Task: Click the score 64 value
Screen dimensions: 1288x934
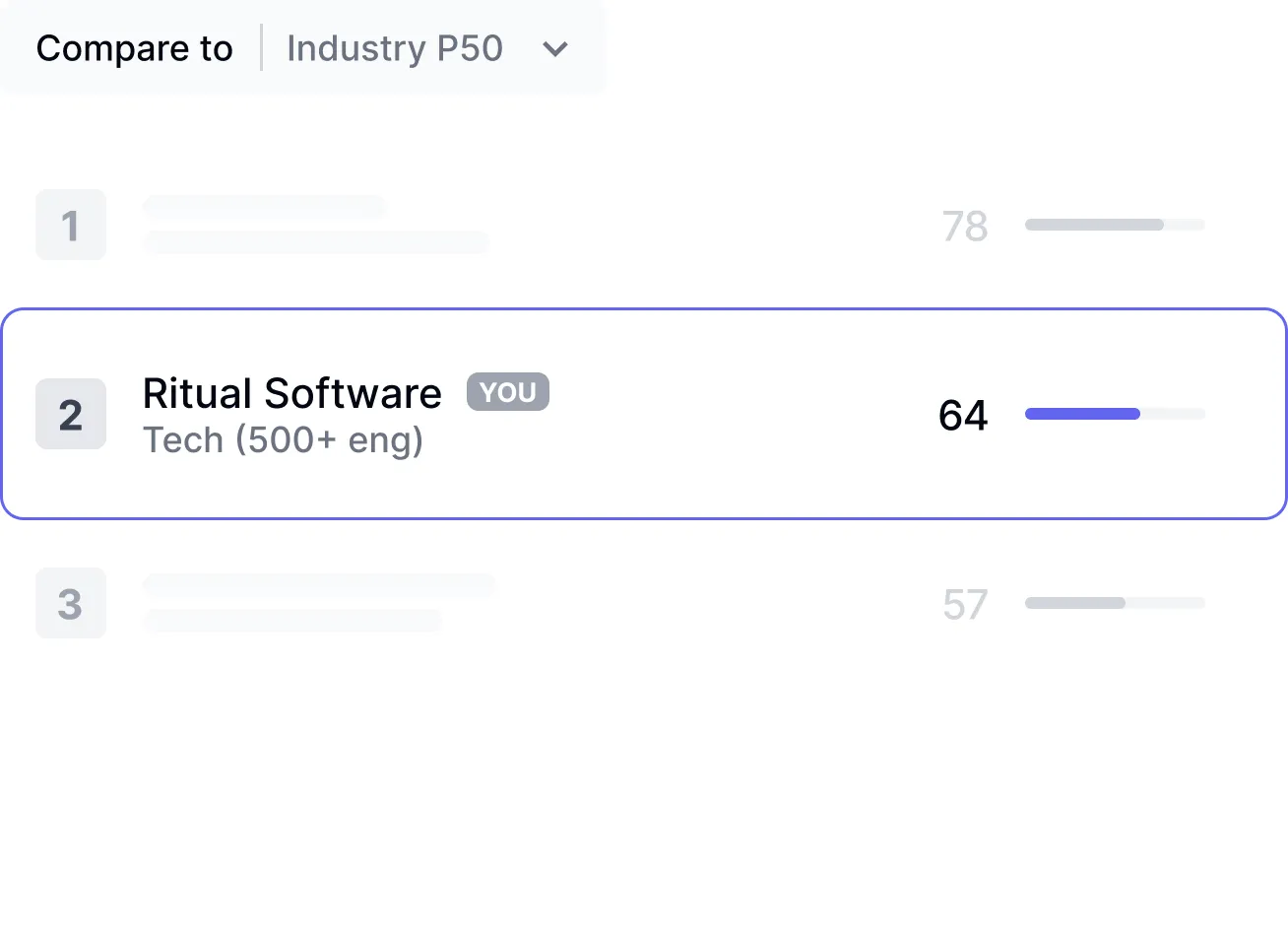Action: [962, 415]
